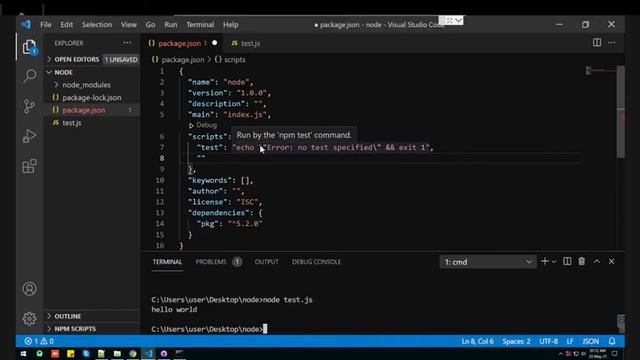The image size is (640, 360).
Task: Open editor More Actions ellipsis
Action: click(611, 42)
